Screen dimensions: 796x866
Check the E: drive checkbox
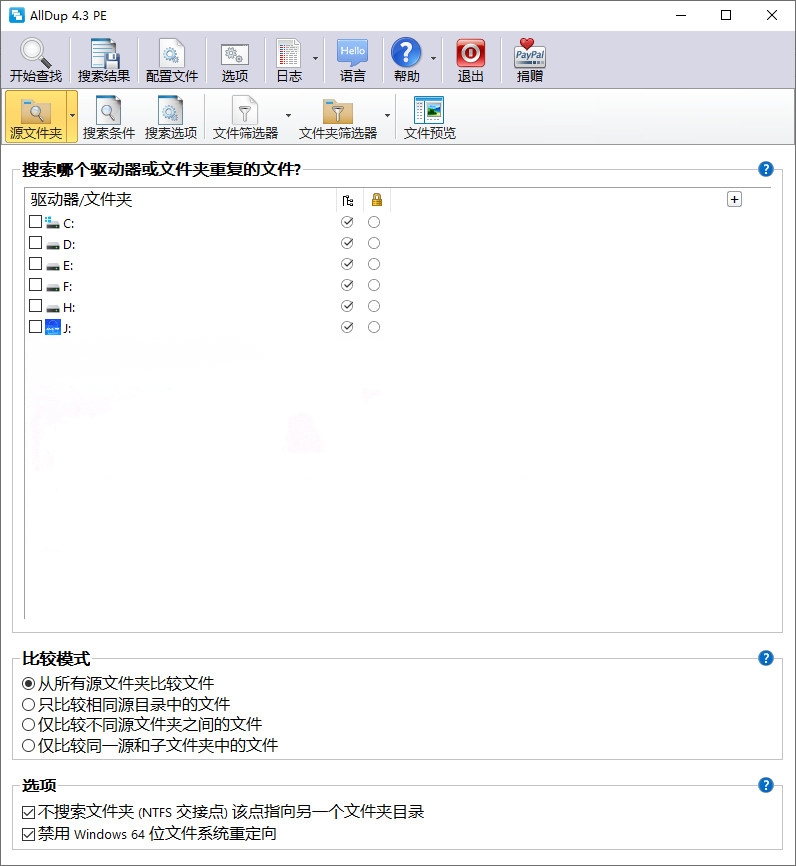click(35, 263)
